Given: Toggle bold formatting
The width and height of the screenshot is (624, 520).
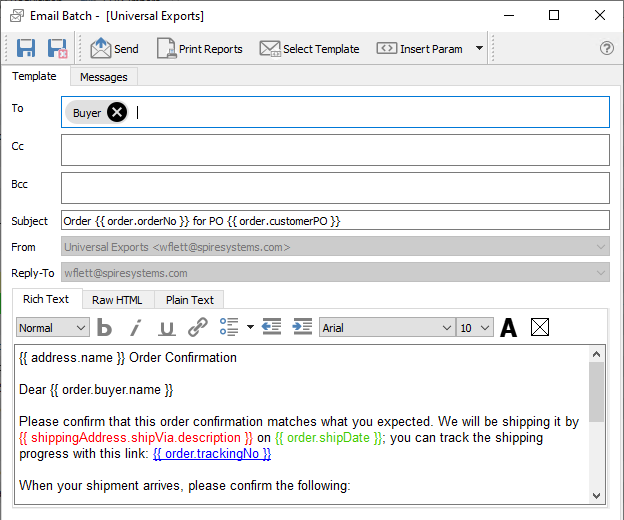Looking at the screenshot, I should (104, 328).
